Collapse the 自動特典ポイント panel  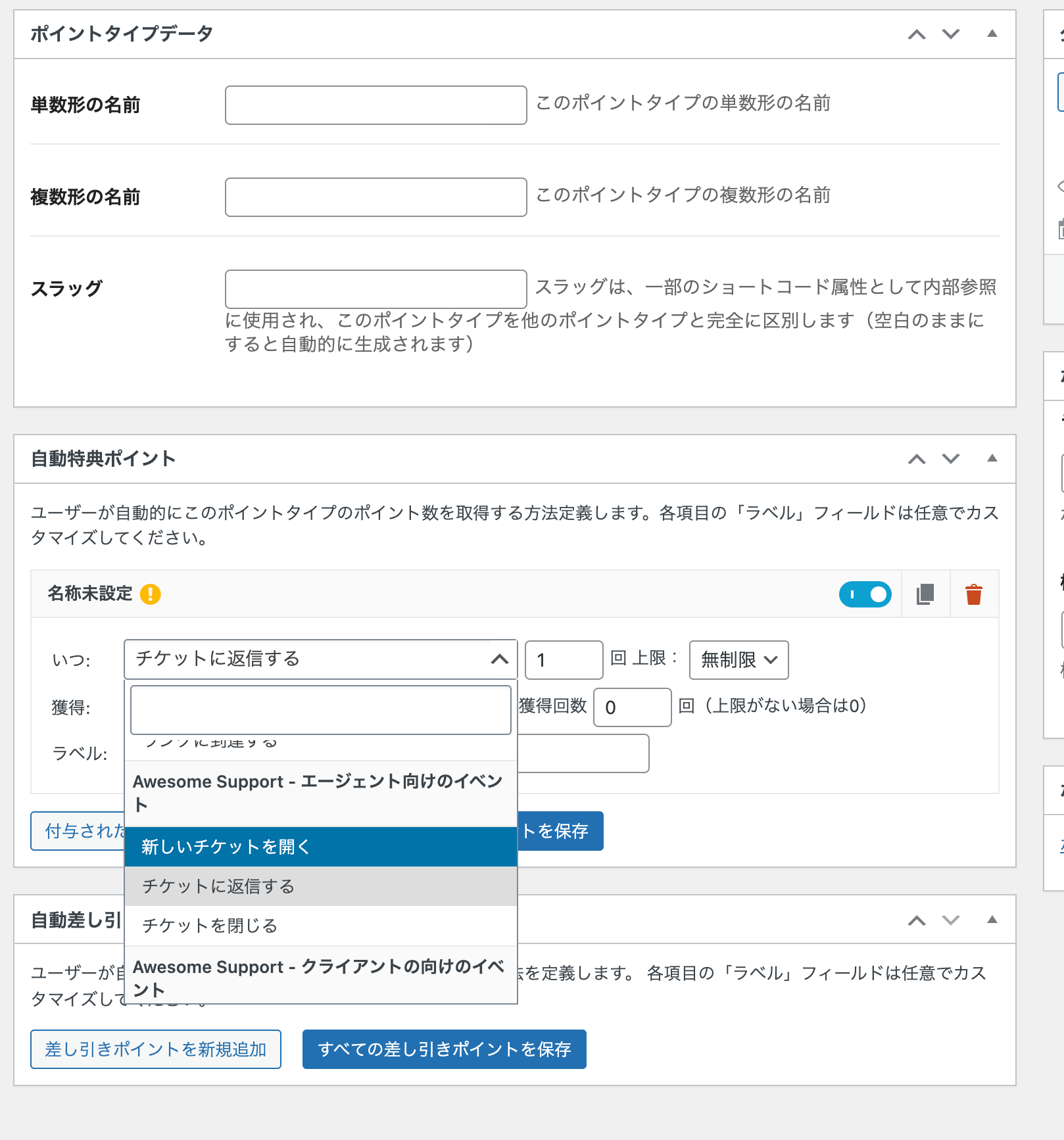click(992, 458)
